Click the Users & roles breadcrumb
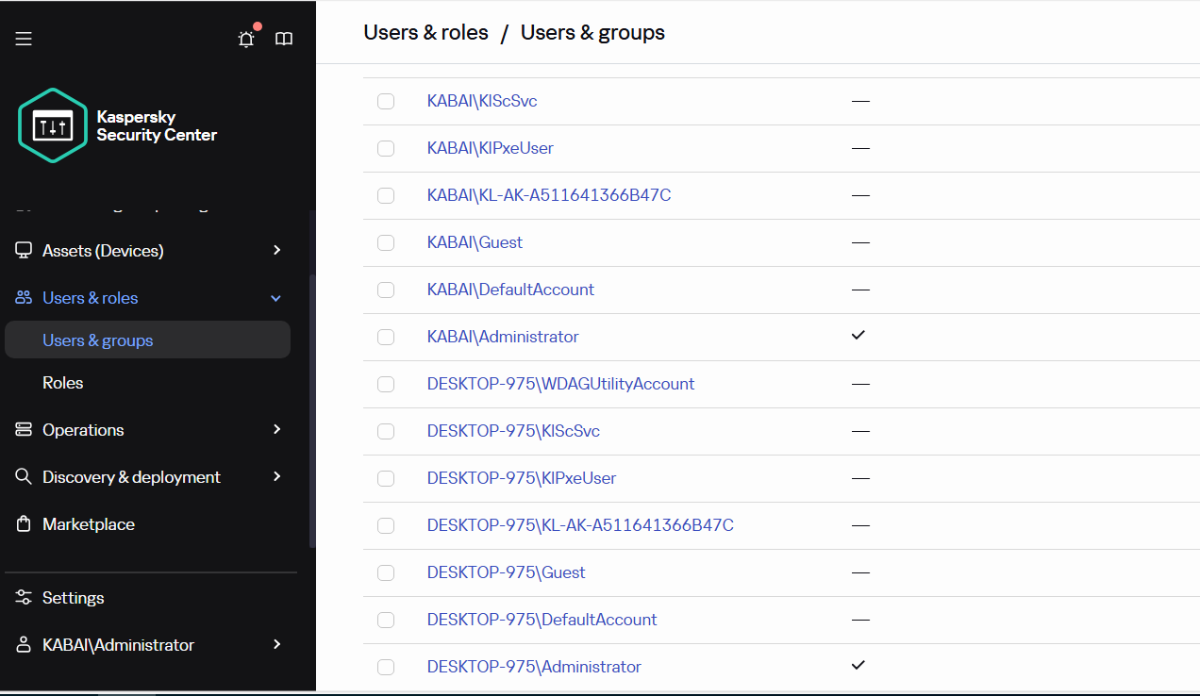 pyautogui.click(x=426, y=32)
